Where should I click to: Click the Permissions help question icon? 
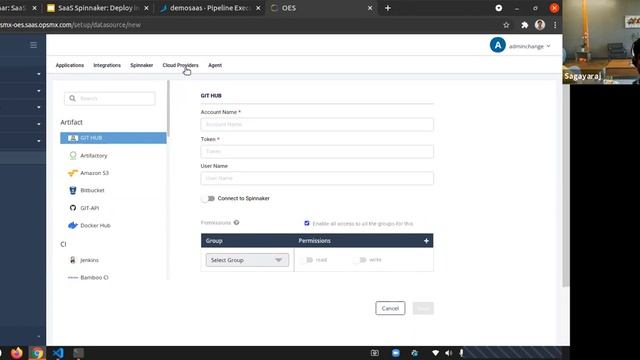point(236,222)
